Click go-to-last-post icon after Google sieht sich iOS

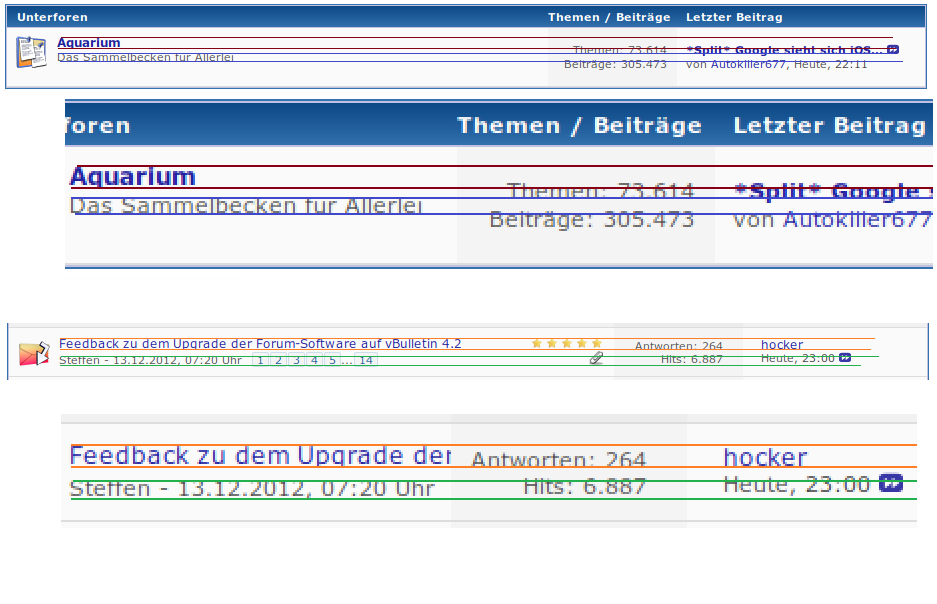tap(893, 50)
